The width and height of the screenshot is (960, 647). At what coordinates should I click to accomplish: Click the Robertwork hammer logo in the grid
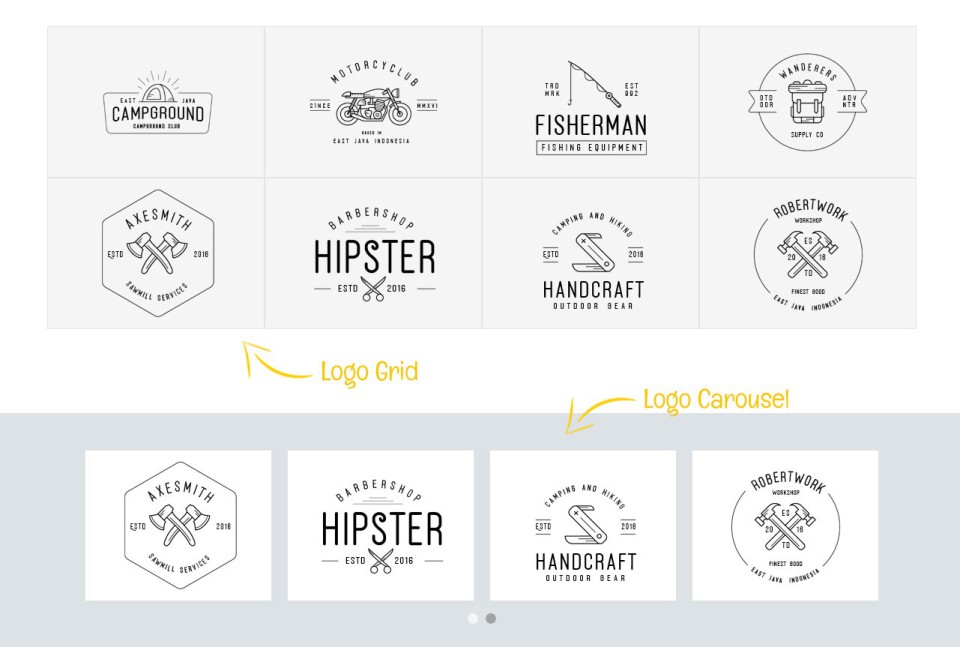tap(808, 253)
